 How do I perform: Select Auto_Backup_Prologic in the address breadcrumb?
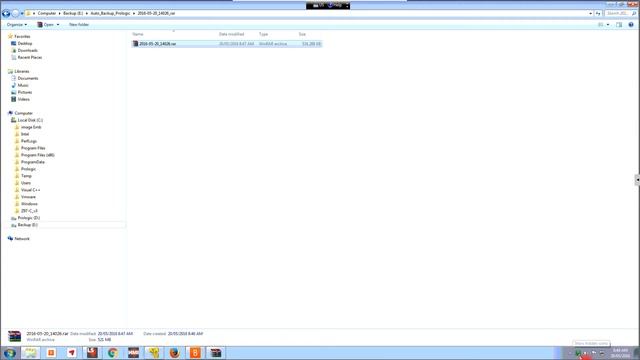[110, 13]
